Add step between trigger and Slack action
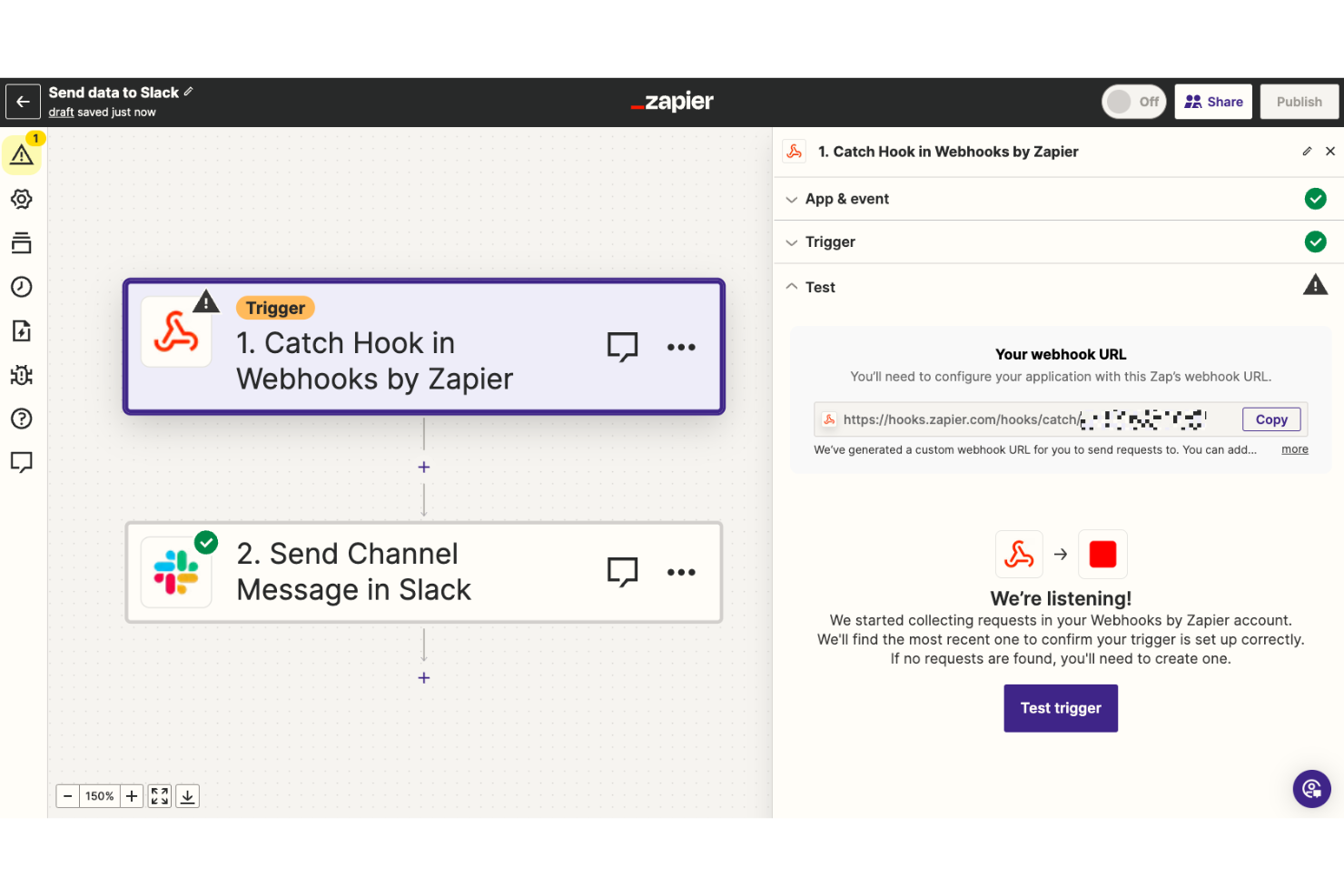Viewport: 1344px width, 896px height. coord(424,467)
